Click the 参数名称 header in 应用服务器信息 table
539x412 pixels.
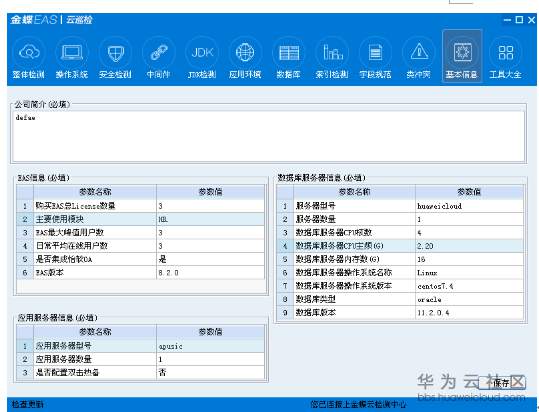95,332
